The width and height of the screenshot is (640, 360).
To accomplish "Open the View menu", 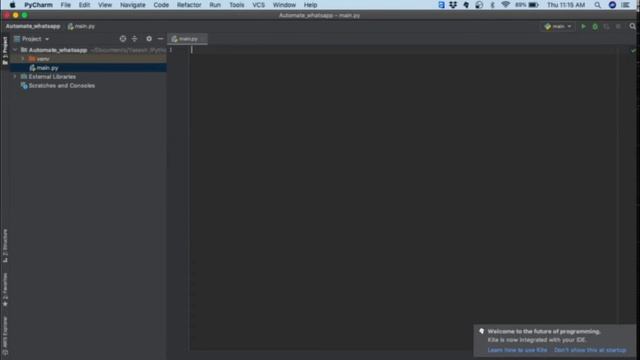I will pyautogui.click(x=105, y=5).
